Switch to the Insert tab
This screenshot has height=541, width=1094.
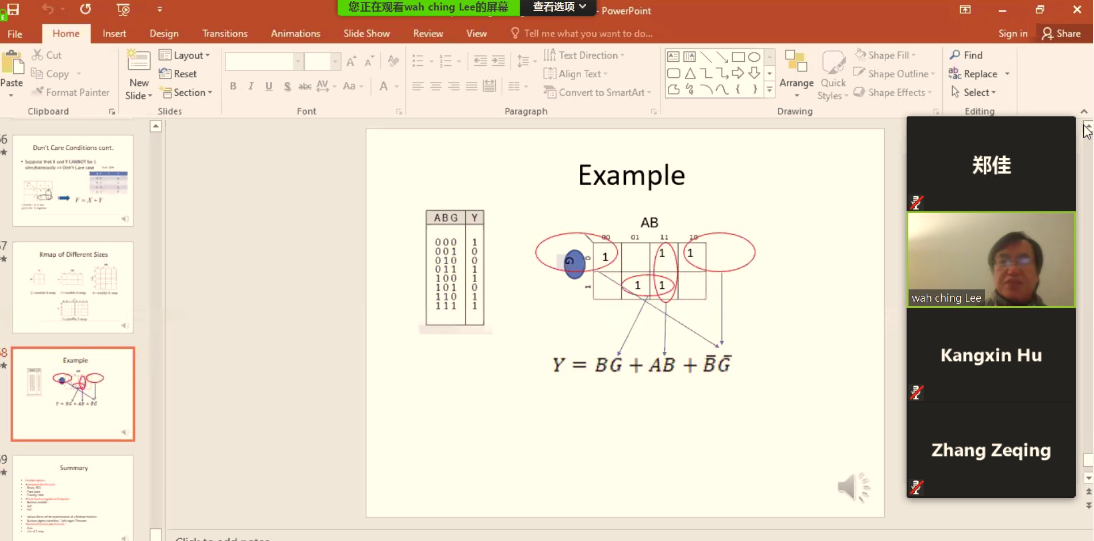coord(114,33)
